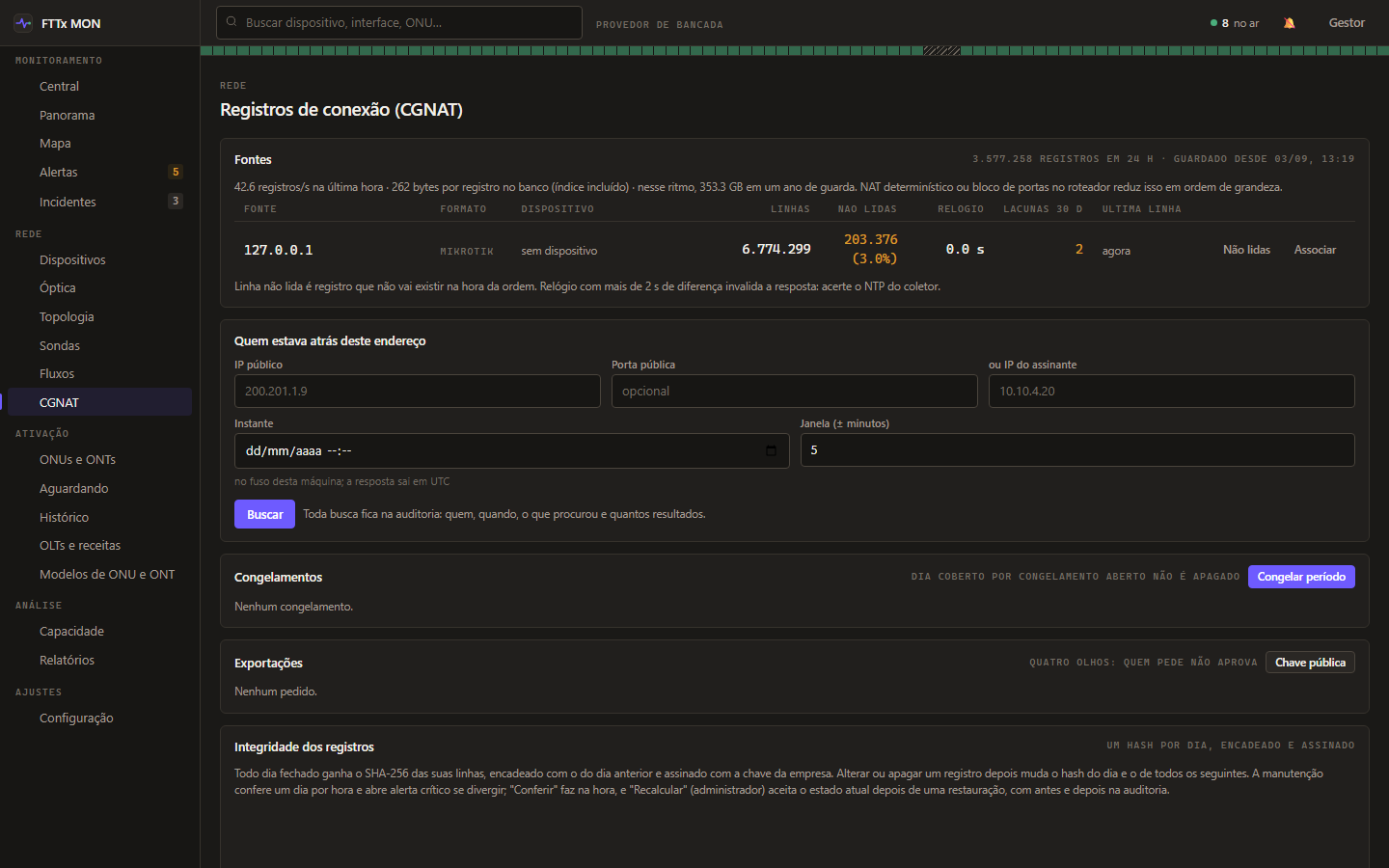Click the Chave pública button
The image size is (1389, 868).
1310,663
